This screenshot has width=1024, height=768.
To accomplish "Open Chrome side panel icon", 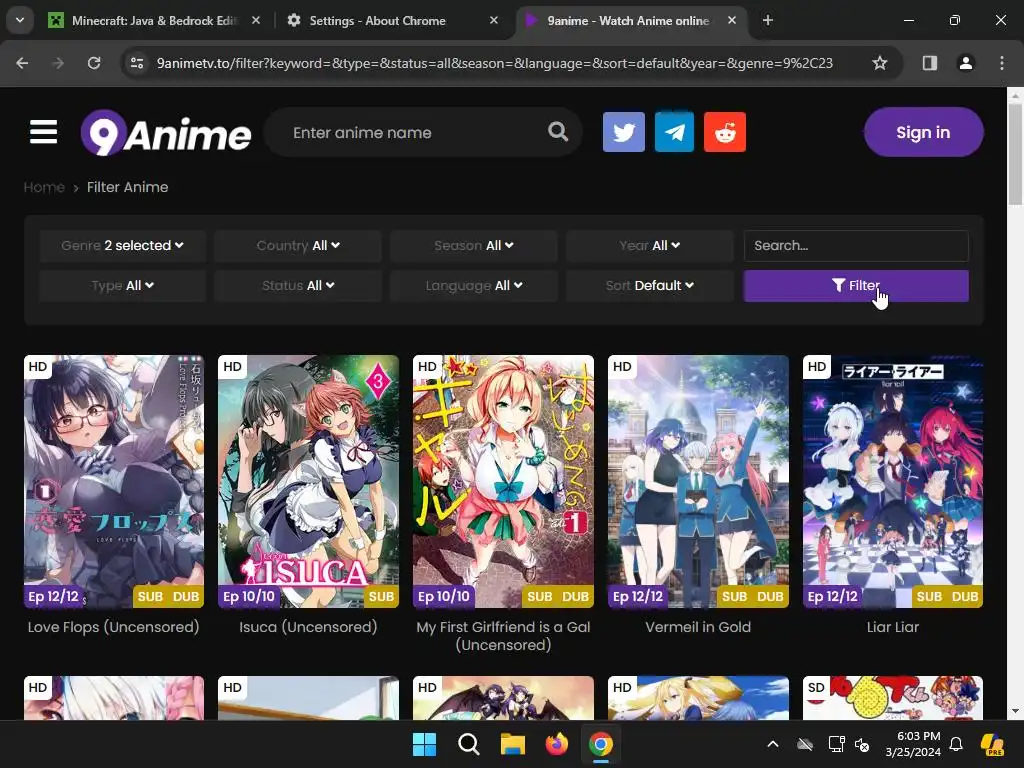I will pos(930,63).
